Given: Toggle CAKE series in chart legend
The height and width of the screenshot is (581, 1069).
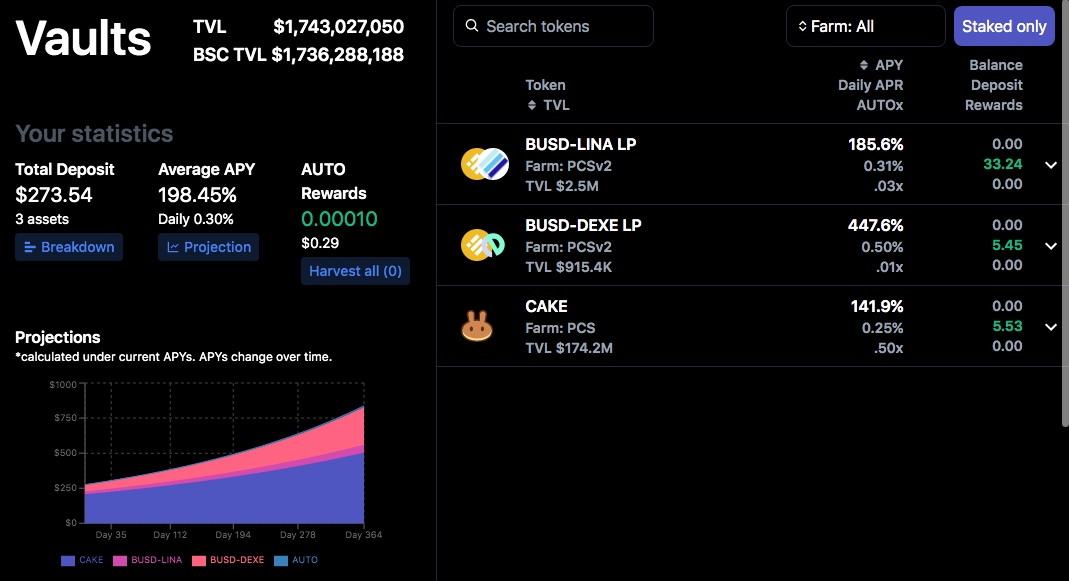Looking at the screenshot, I should 82,560.
